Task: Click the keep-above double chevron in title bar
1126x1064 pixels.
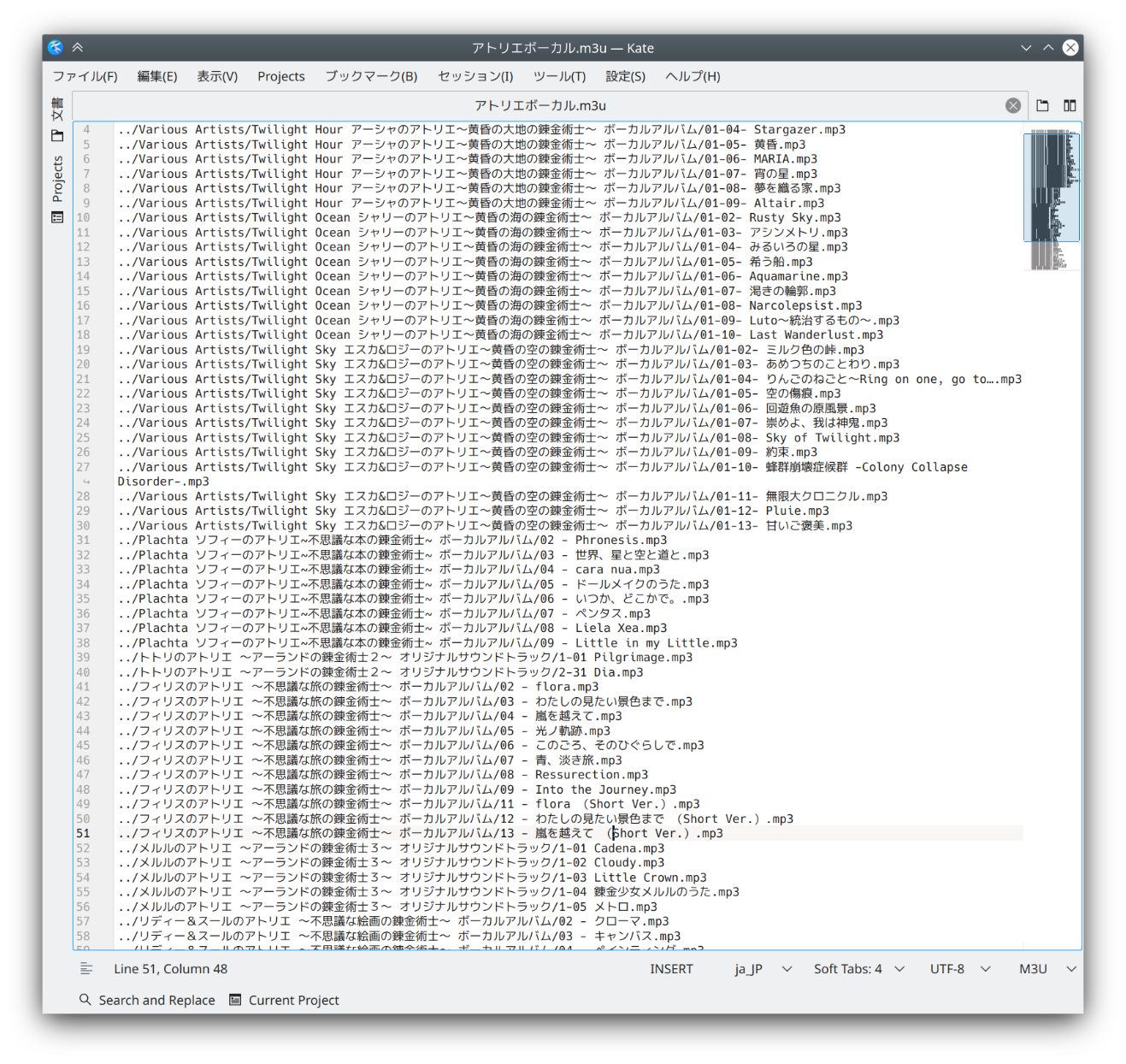Action: [78, 48]
